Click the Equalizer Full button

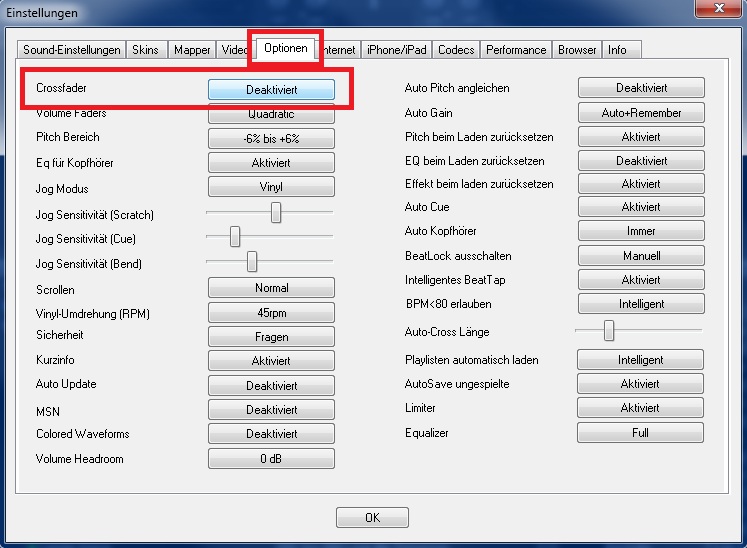tap(640, 433)
